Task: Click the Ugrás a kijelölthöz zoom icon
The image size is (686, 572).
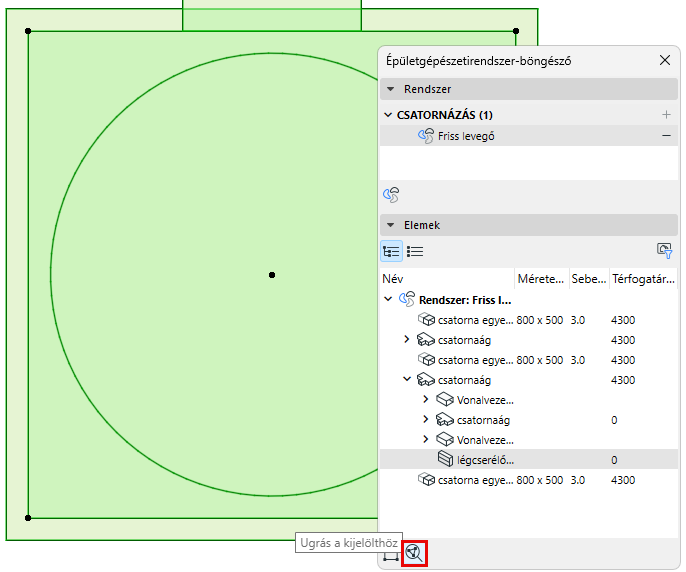Action: tap(414, 554)
